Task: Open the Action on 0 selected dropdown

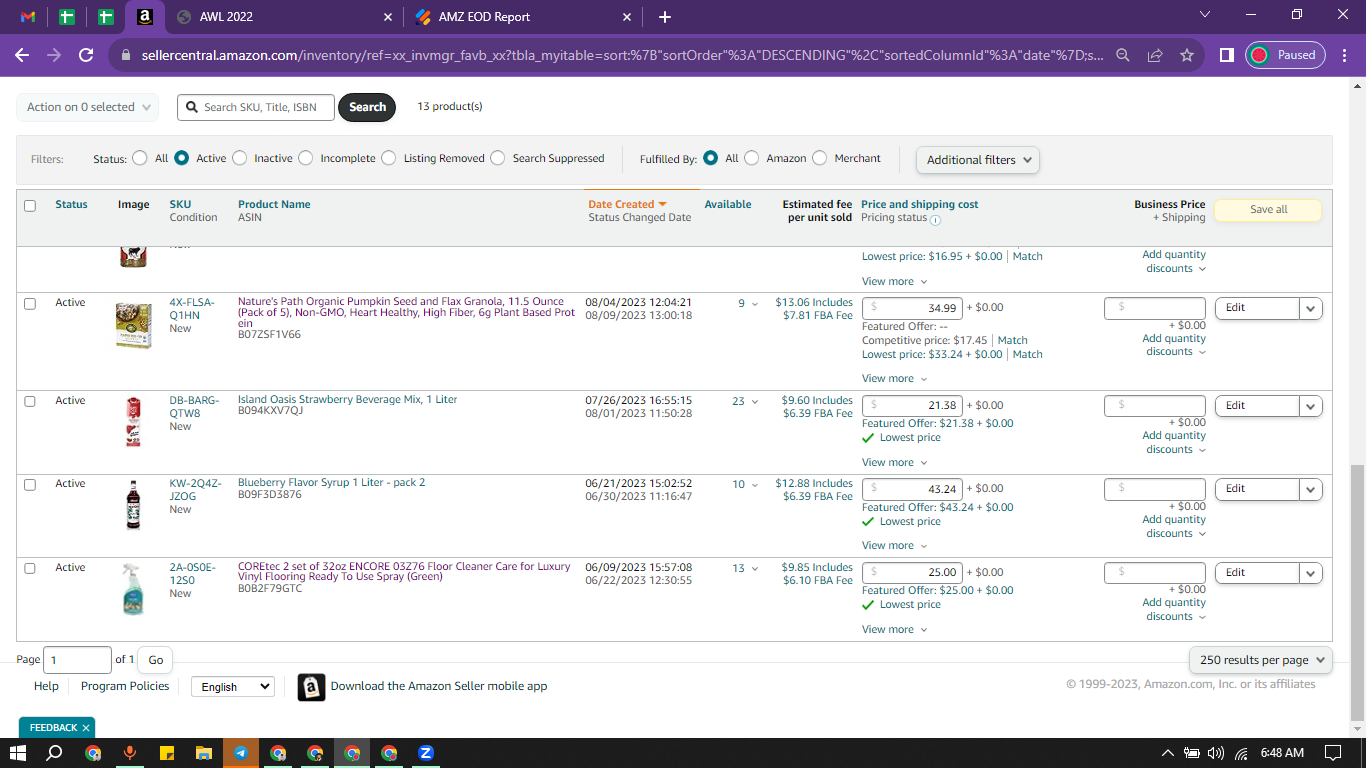Action: pyautogui.click(x=88, y=107)
